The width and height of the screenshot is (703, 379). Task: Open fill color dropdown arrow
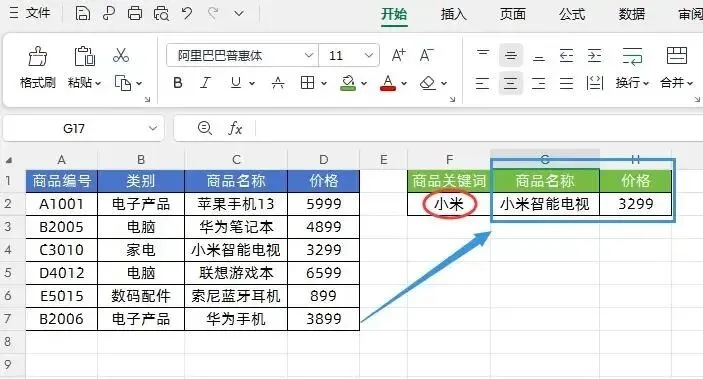pos(364,83)
